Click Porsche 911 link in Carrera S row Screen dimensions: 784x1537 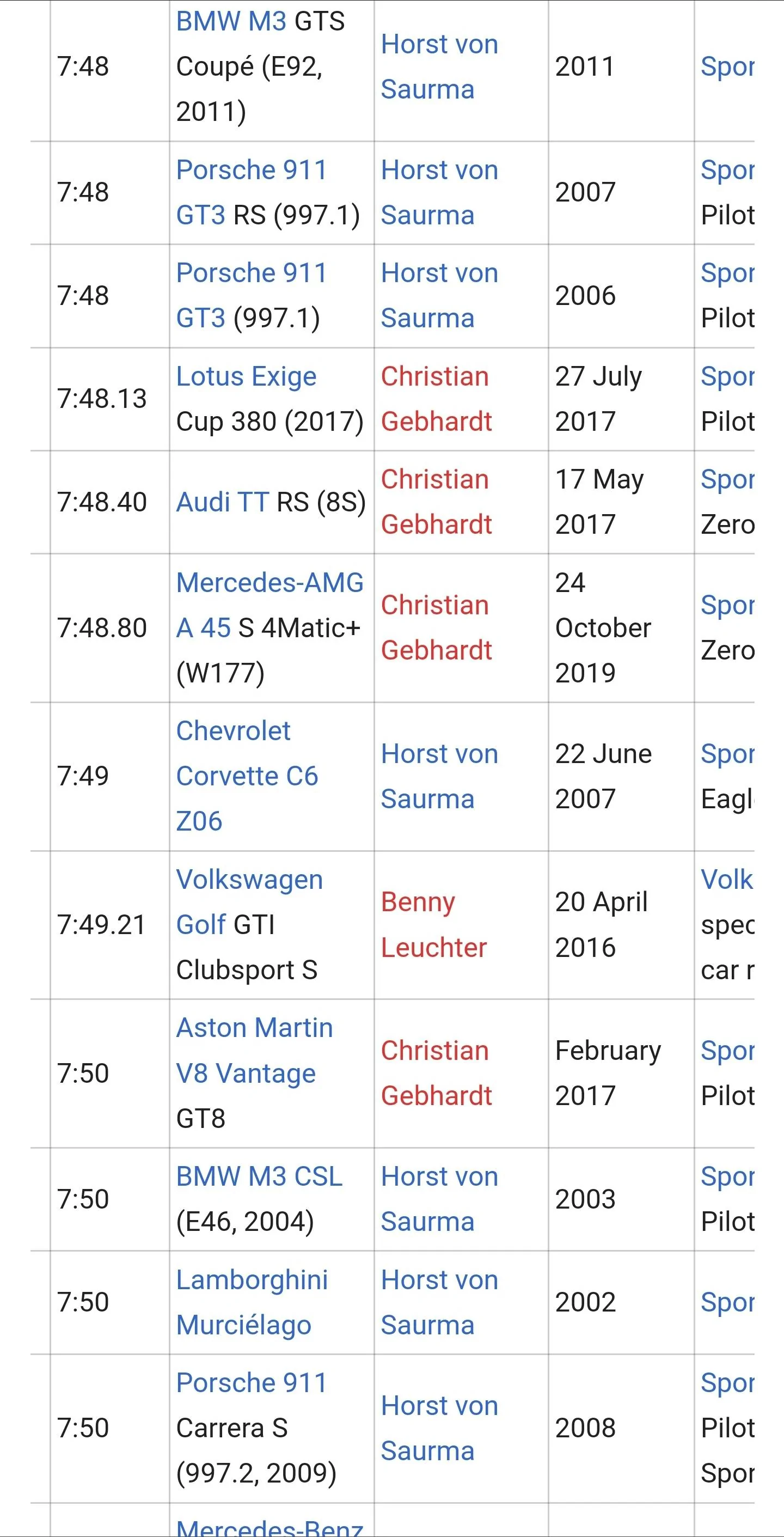click(251, 1382)
